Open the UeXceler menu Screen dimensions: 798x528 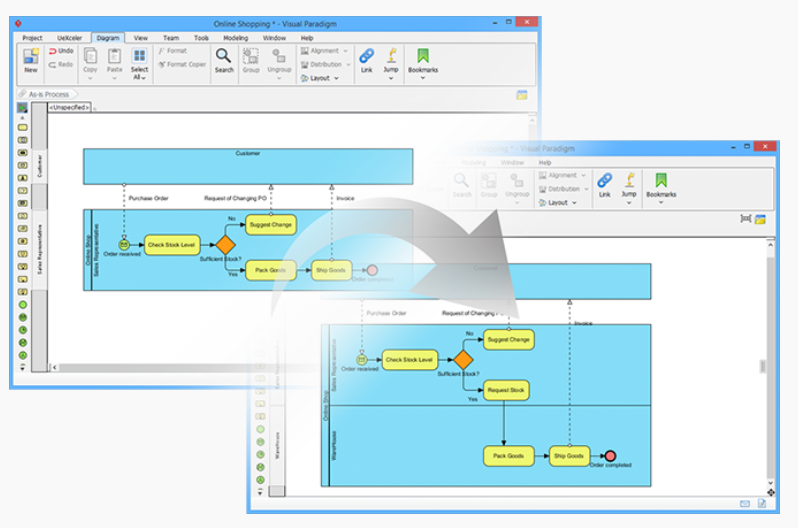click(69, 38)
